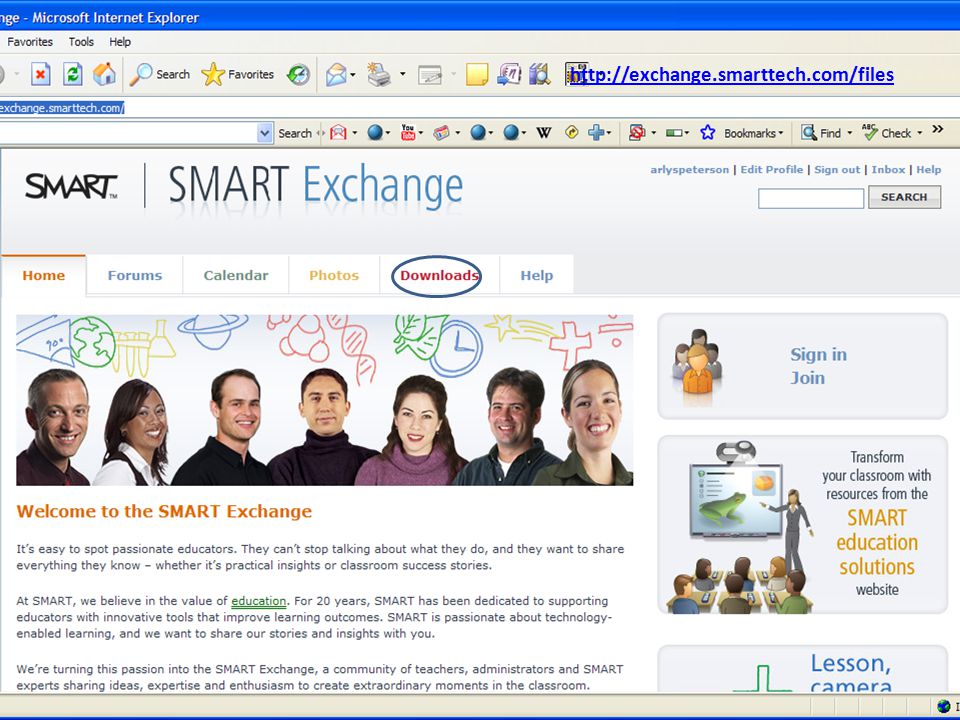This screenshot has width=960, height=720.
Task: Click the PageRank green bar indicator
Action: click(673, 133)
